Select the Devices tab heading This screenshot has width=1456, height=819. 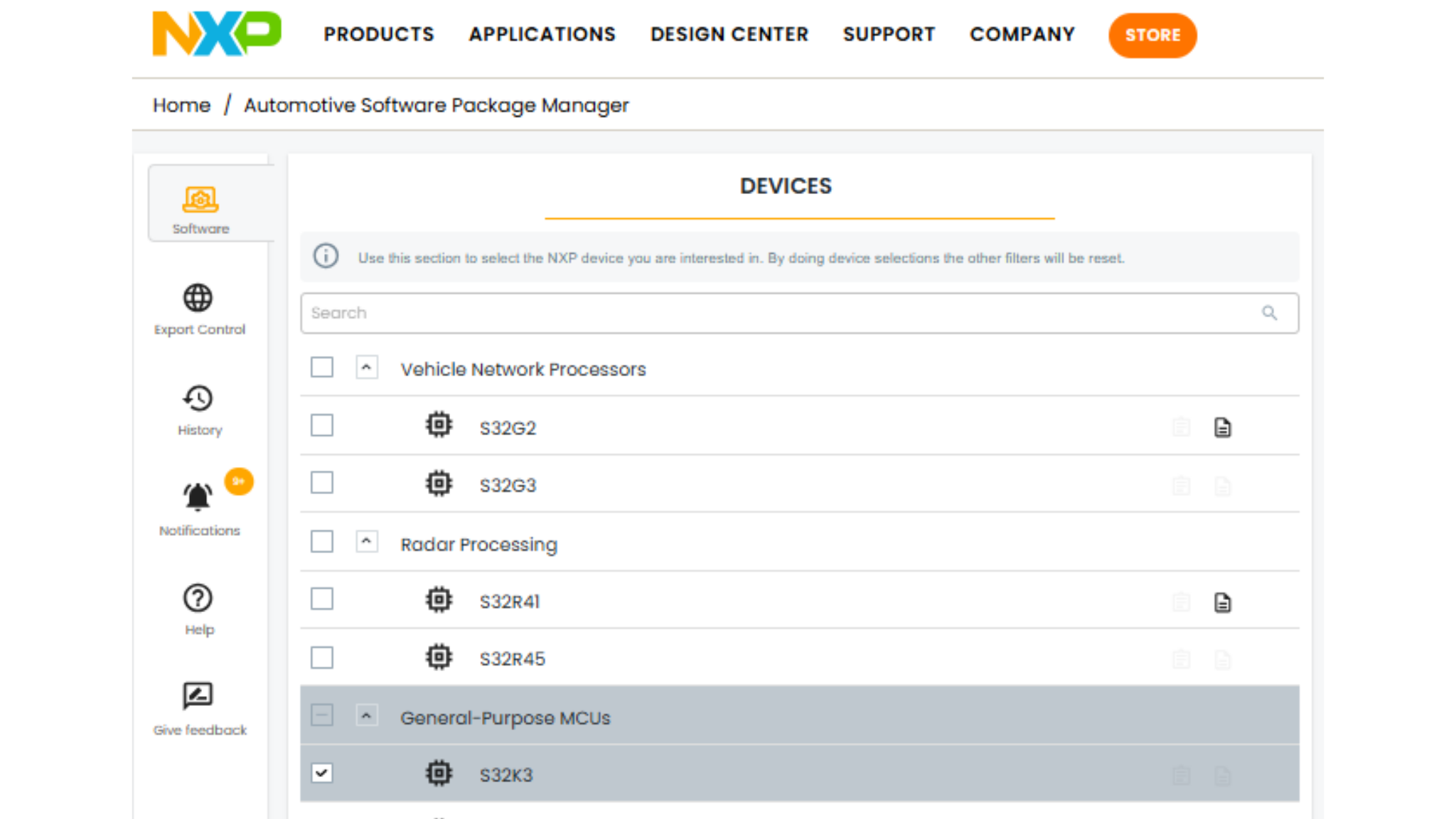pos(786,186)
